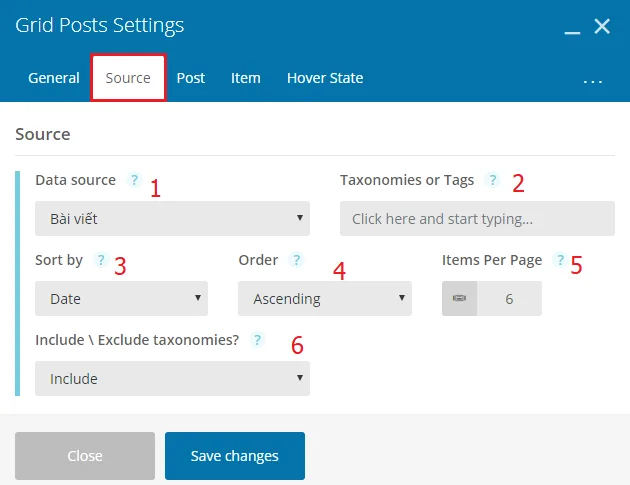Click the Taxonomies or Tags input field
The width and height of the screenshot is (630, 485).
pyautogui.click(x=477, y=218)
